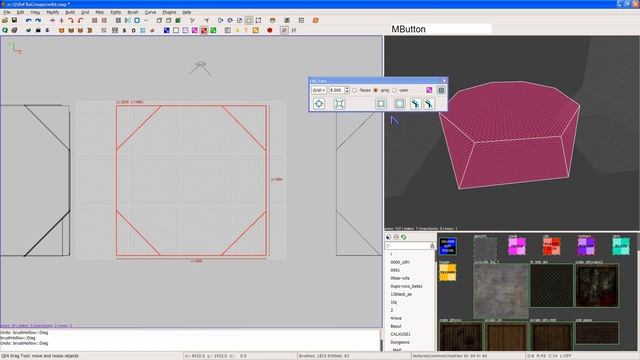Toggle the inner-square frame button in UV tool
Screen dimensions: 640x360
(x=381, y=104)
